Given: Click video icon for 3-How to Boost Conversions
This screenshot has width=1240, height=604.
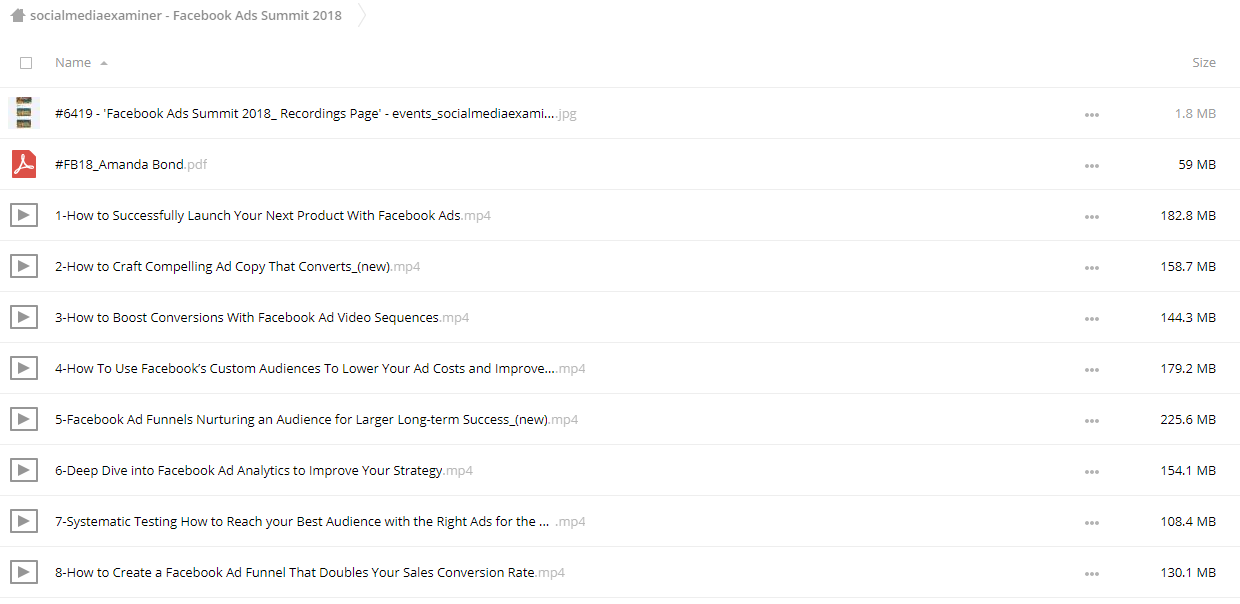Looking at the screenshot, I should tap(24, 317).
